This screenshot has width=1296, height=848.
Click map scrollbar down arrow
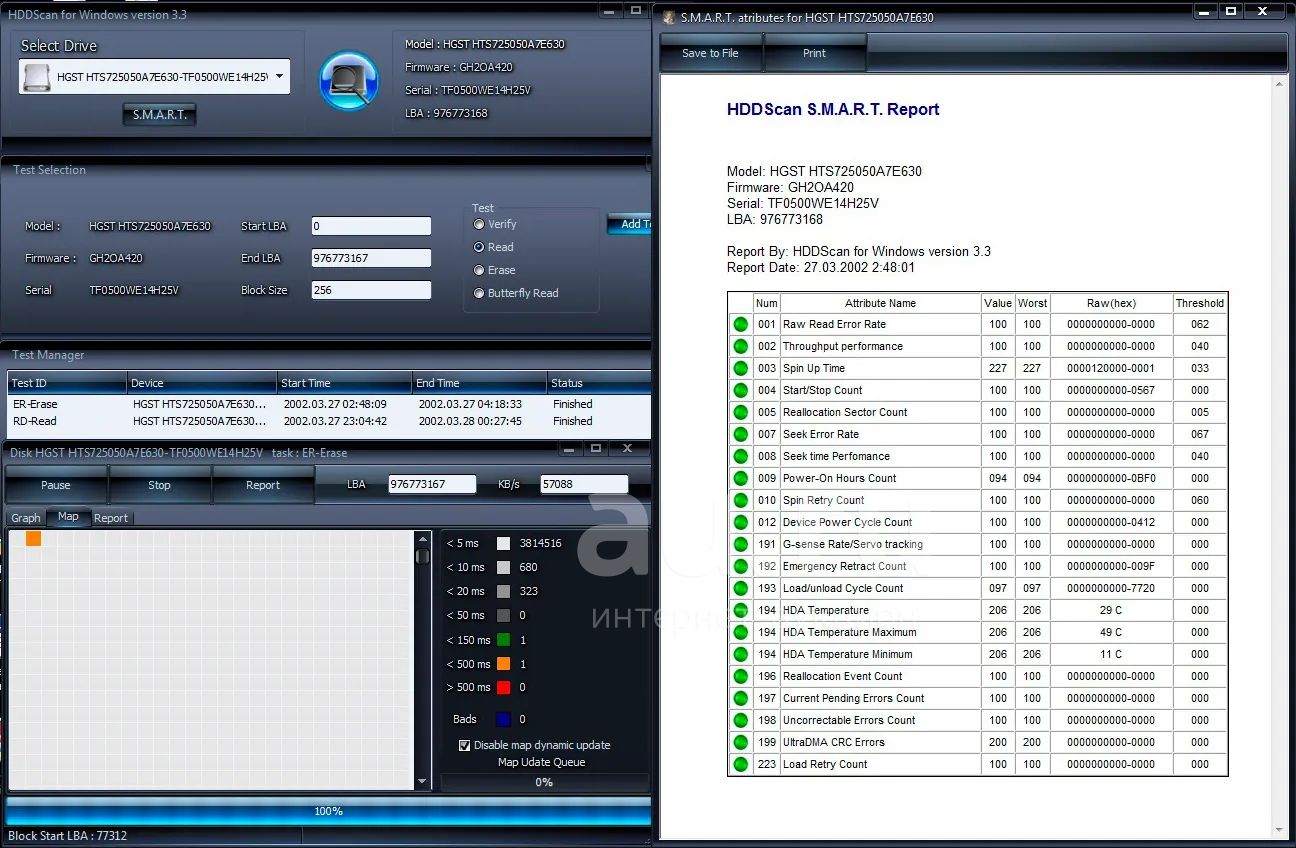click(423, 782)
